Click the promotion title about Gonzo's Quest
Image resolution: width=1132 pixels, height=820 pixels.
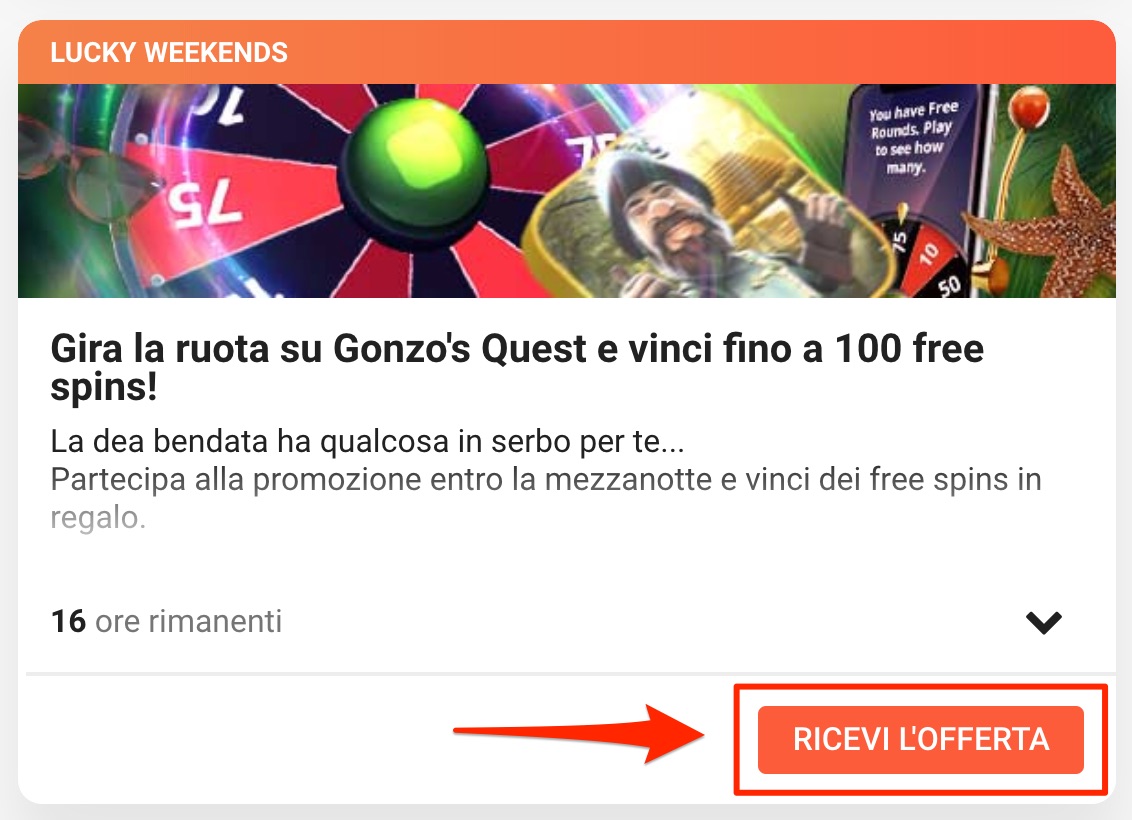pos(517,367)
